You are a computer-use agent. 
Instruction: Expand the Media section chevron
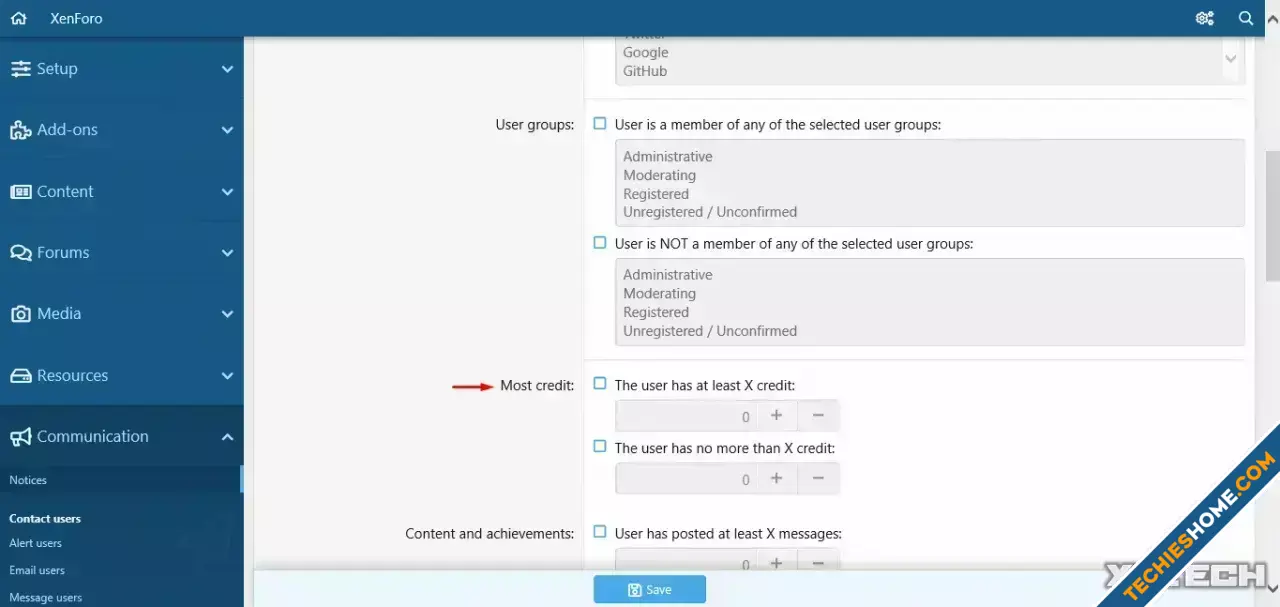pos(227,314)
